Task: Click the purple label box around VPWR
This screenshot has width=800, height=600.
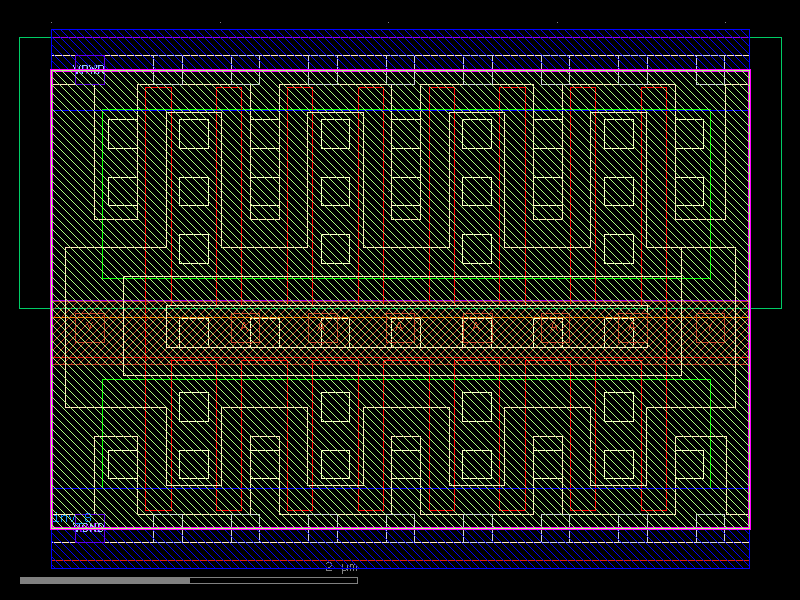Action: pos(90,70)
